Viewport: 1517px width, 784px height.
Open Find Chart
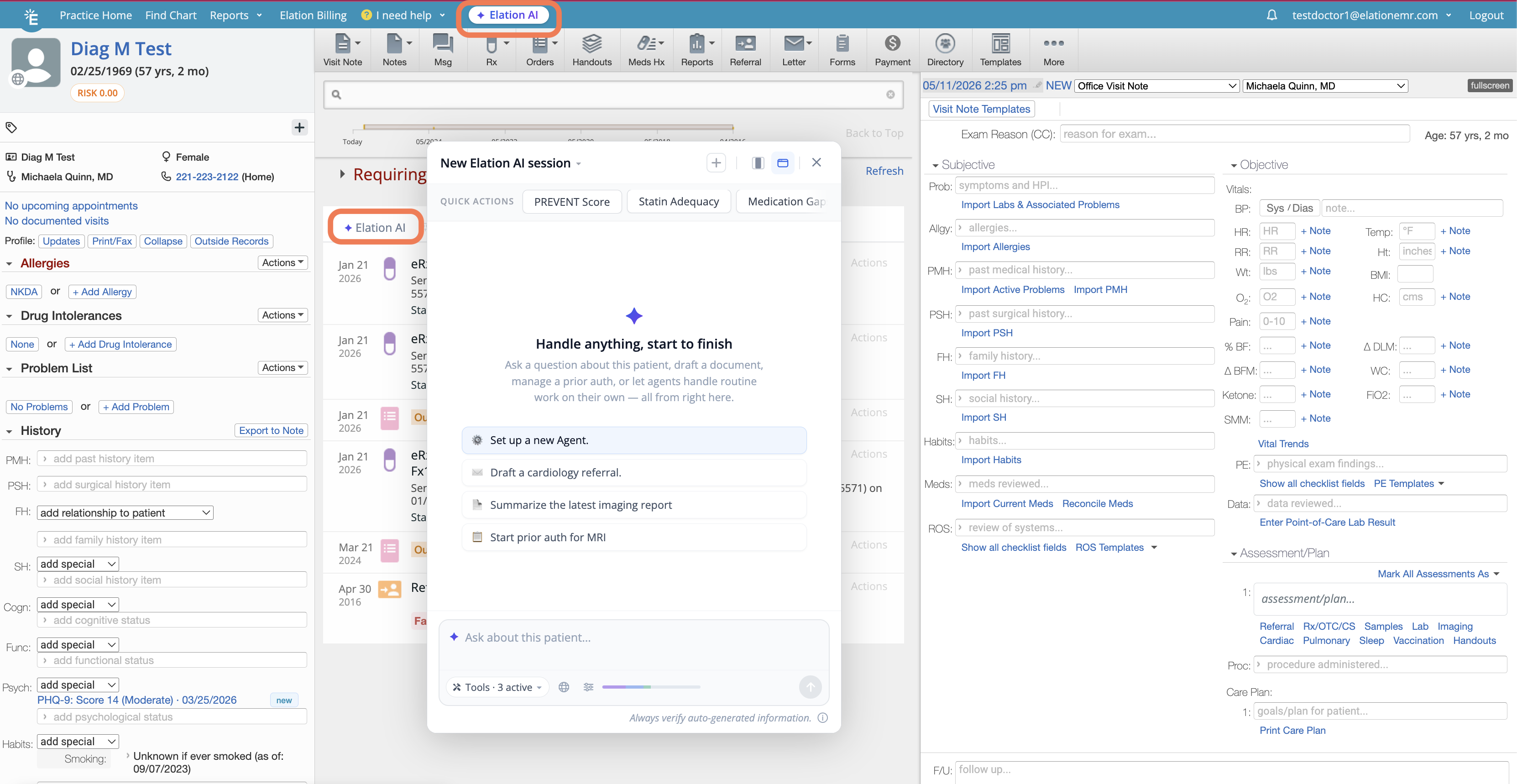tap(171, 16)
